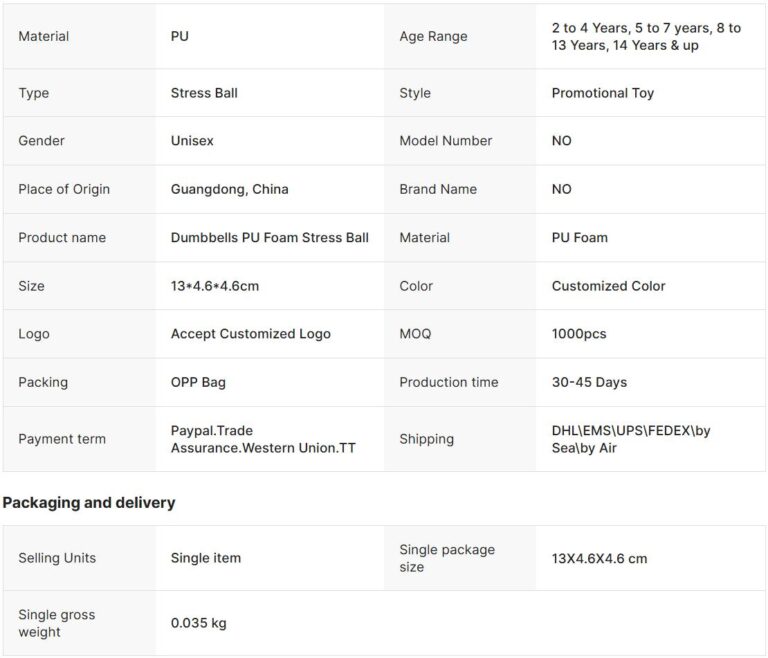
Task: Click the Customized Color value
Action: (x=608, y=286)
